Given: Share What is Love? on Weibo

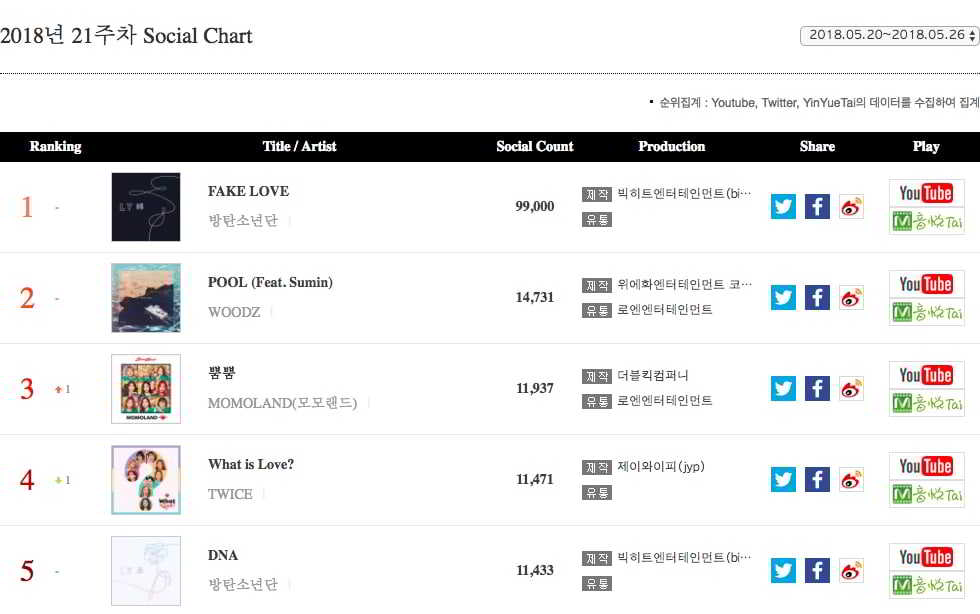Looking at the screenshot, I should point(851,480).
